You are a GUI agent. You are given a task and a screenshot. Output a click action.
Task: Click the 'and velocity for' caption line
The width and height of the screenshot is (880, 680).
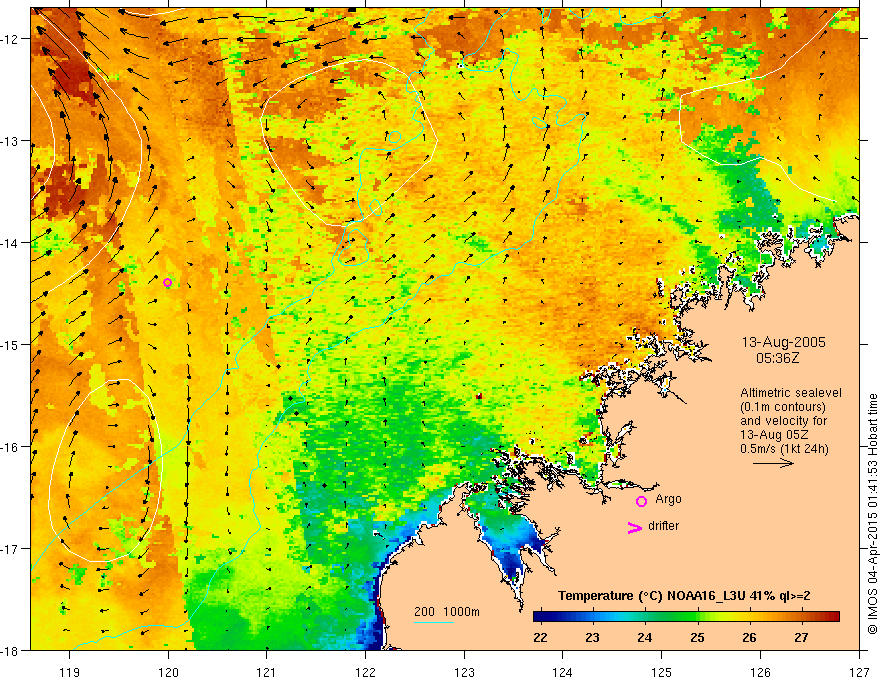coord(783,421)
